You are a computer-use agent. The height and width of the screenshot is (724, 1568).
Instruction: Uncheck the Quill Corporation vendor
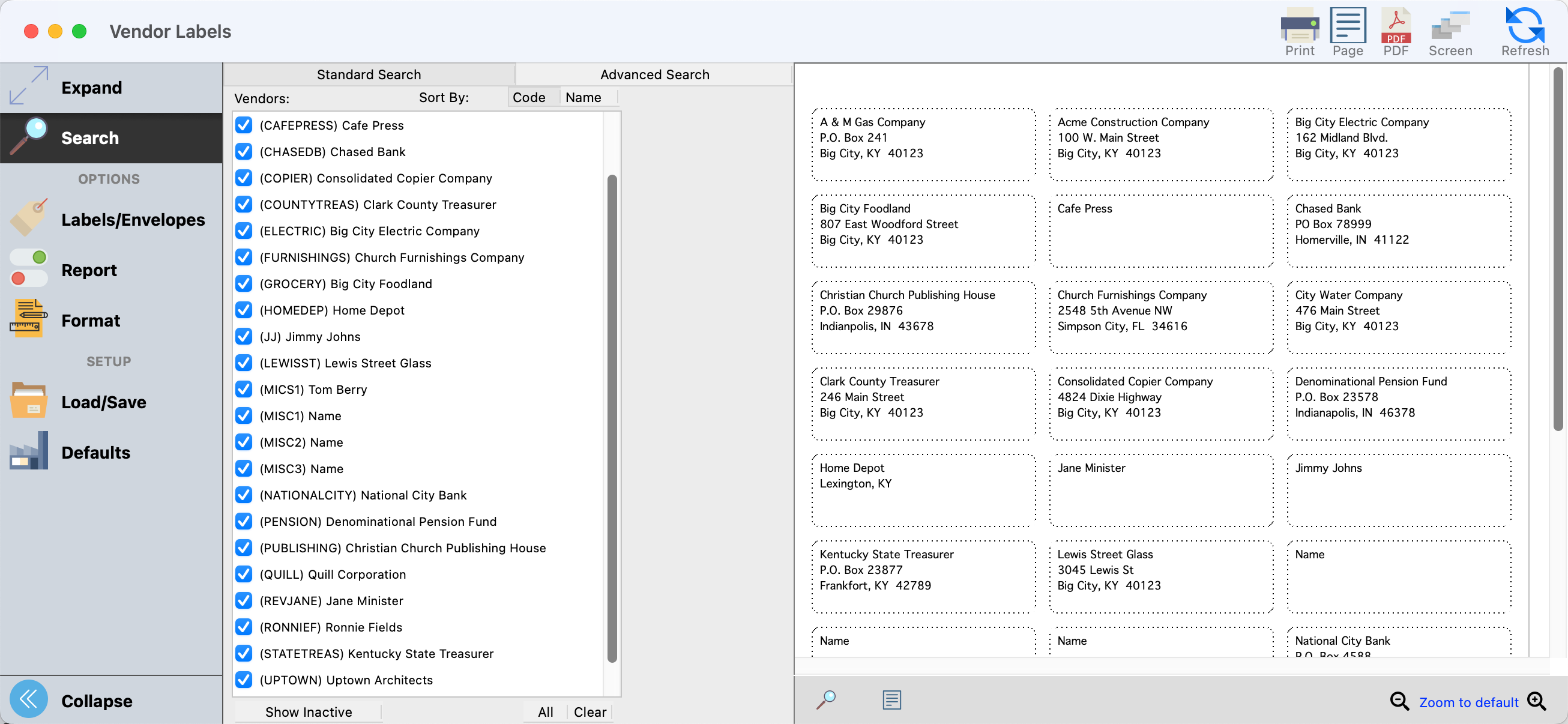click(x=244, y=574)
